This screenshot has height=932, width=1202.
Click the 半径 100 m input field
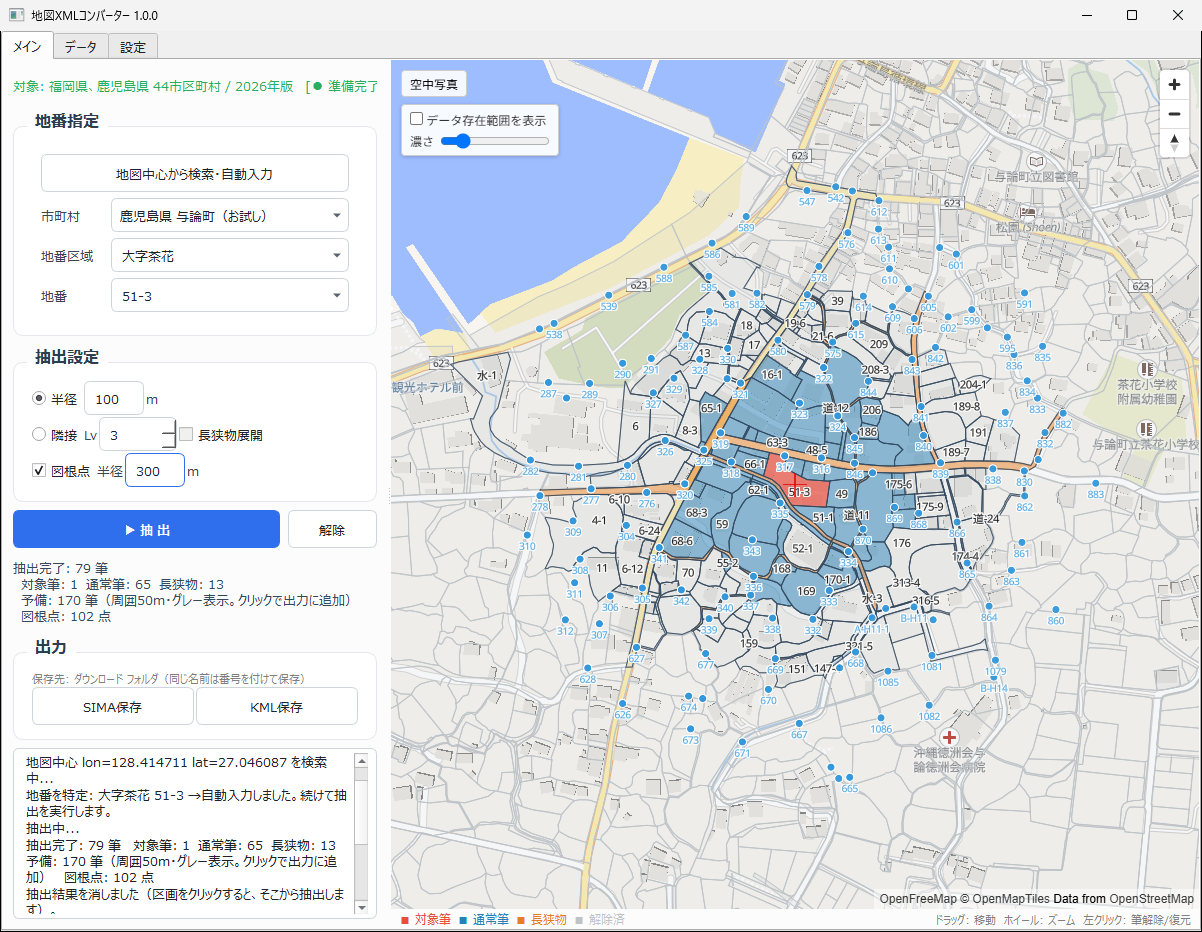(114, 399)
